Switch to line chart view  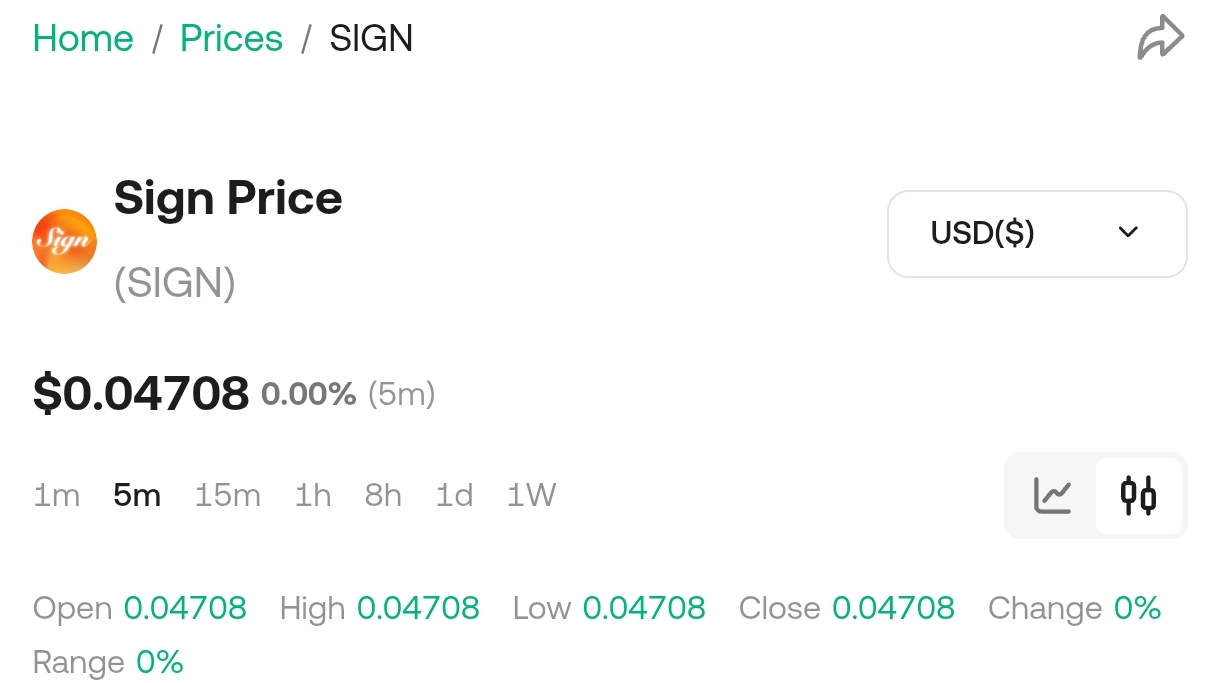[1052, 495]
